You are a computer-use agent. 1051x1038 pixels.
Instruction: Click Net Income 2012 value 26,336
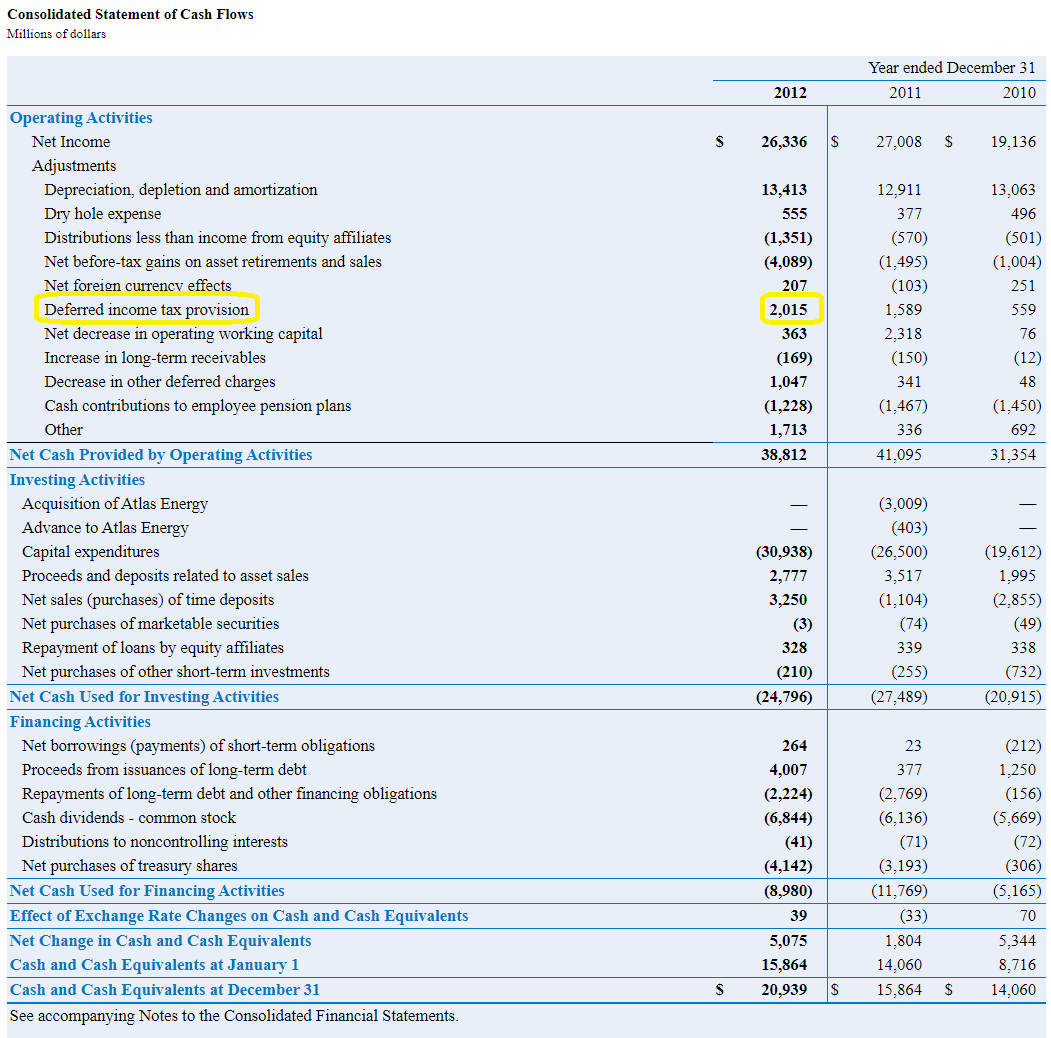pos(784,142)
